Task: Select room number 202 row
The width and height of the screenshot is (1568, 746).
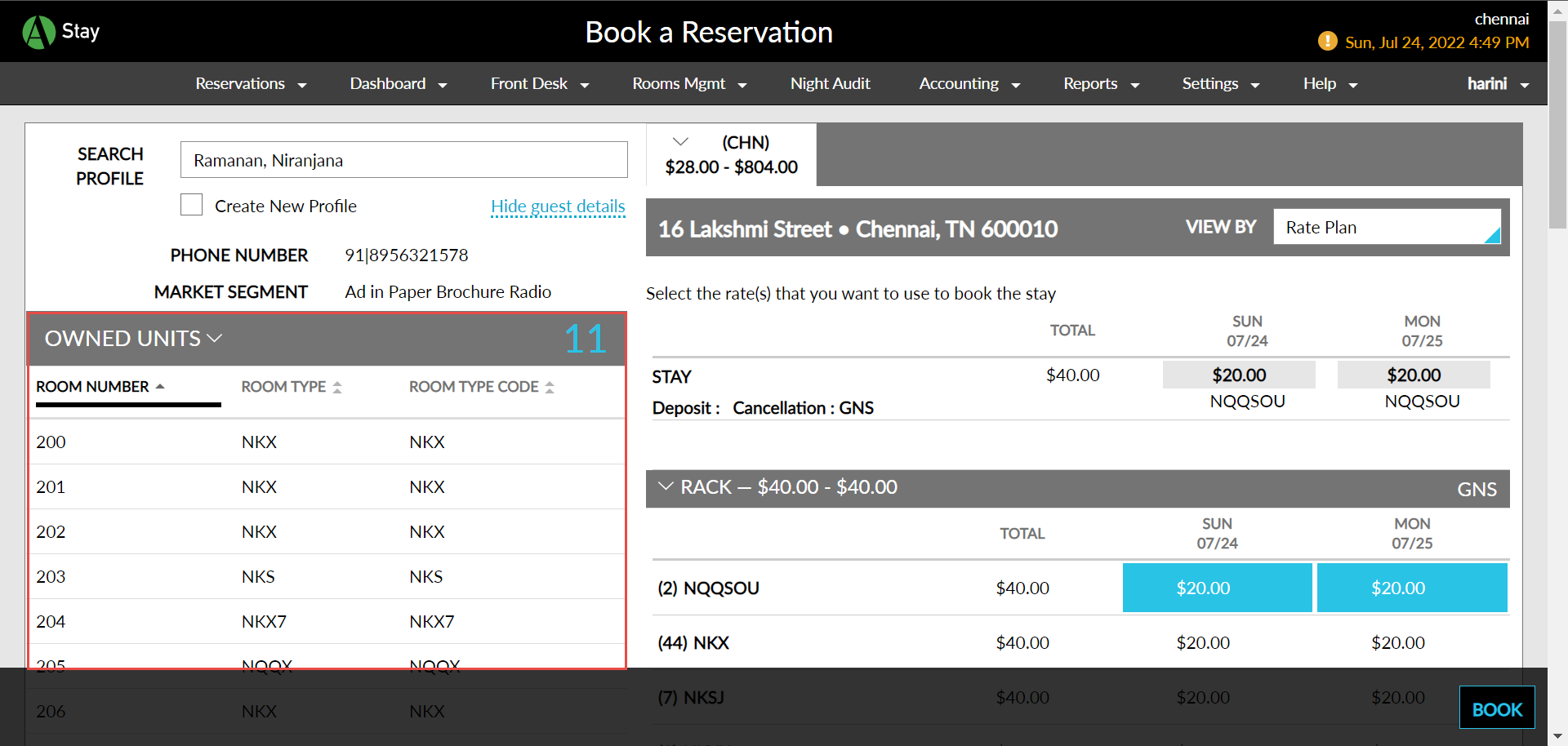Action: click(x=327, y=531)
